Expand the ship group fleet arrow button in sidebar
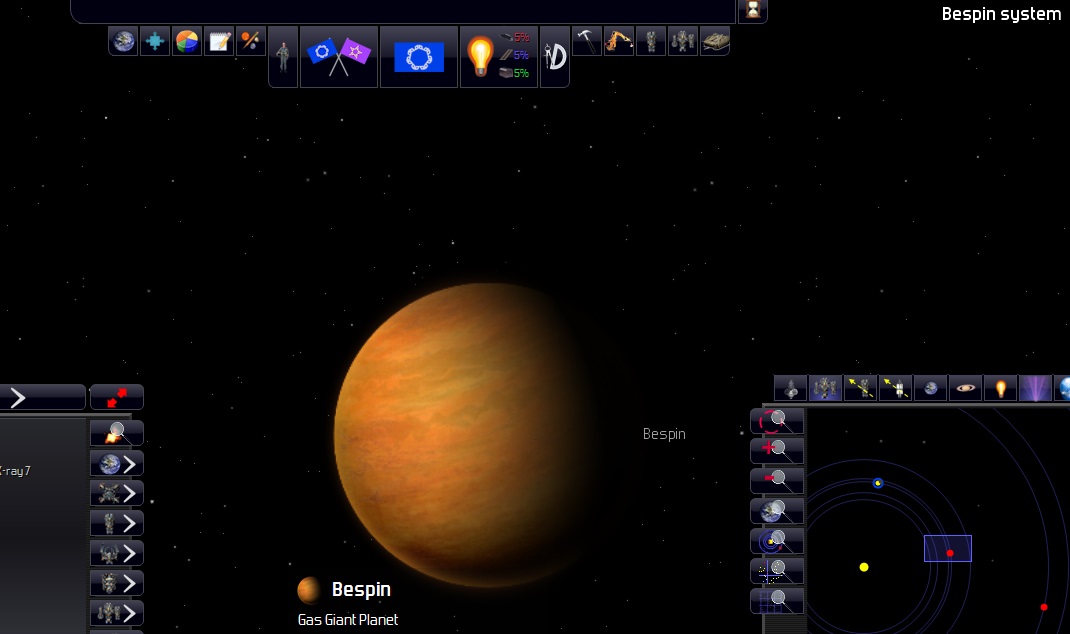1070x634 pixels. tap(117, 613)
